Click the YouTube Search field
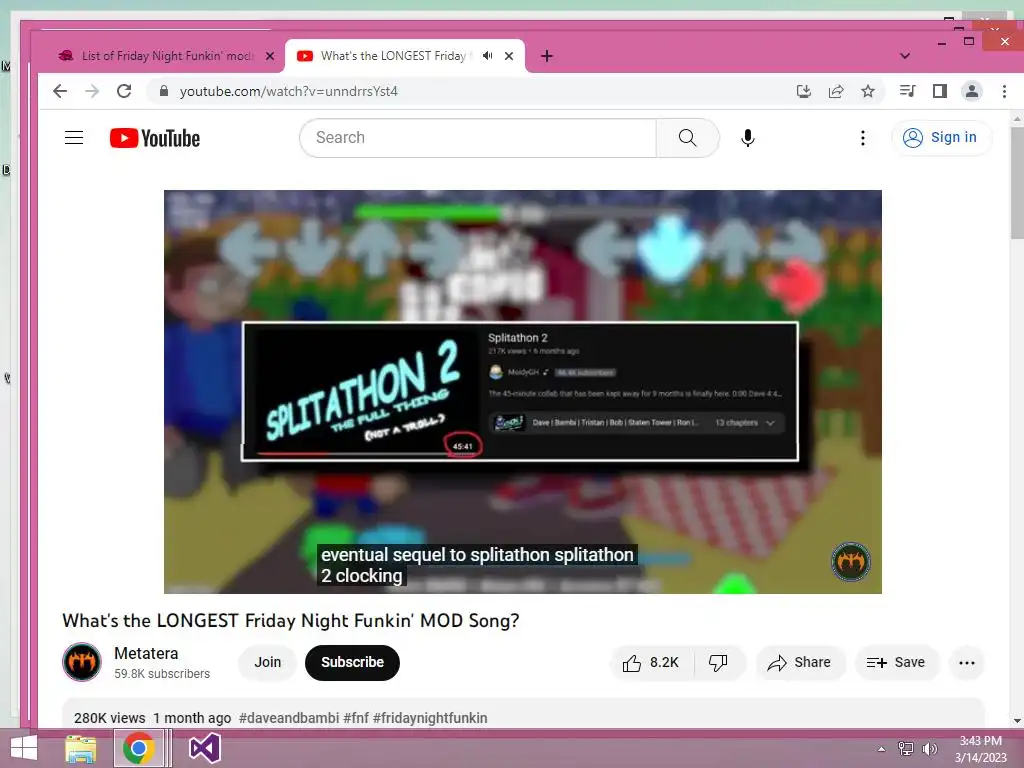 pyautogui.click(x=478, y=138)
